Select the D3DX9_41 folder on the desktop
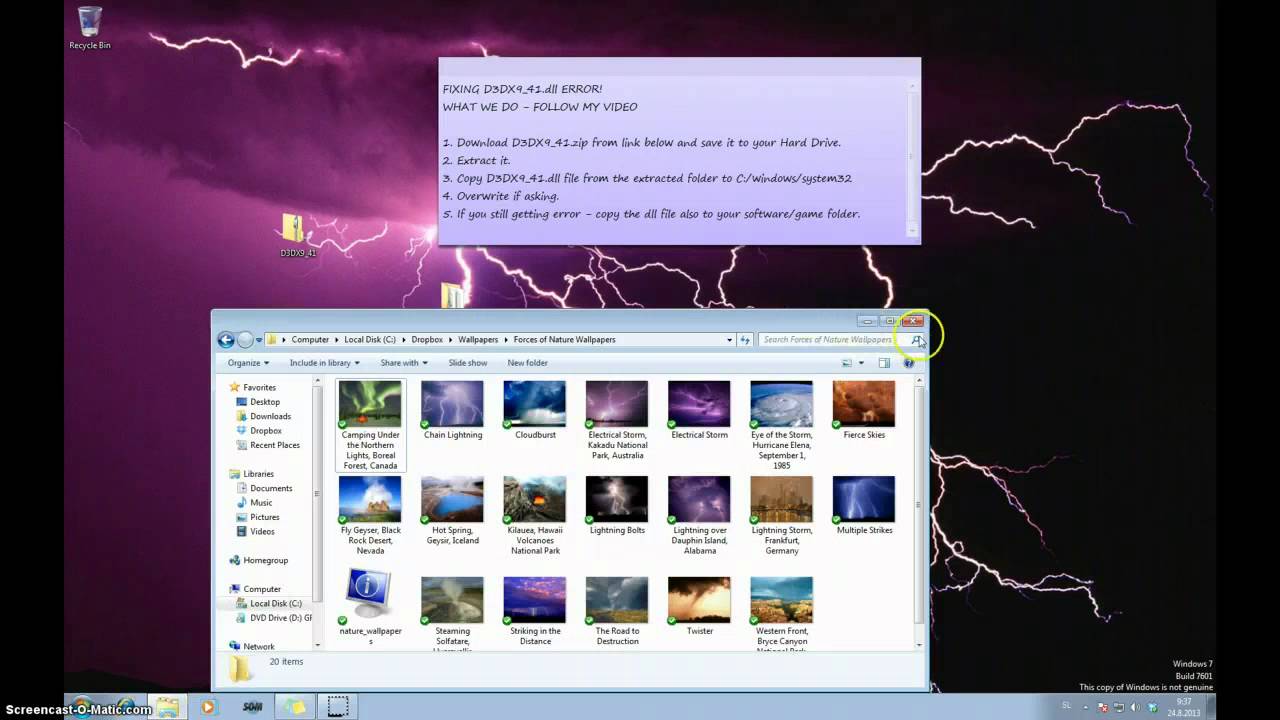Viewport: 1280px width, 720px height. (x=297, y=236)
